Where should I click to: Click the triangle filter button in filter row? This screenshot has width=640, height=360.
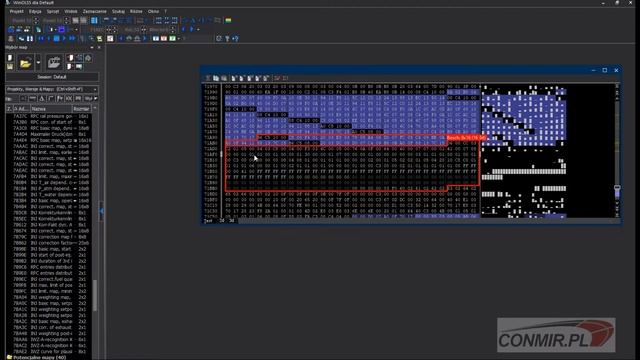pos(42,98)
